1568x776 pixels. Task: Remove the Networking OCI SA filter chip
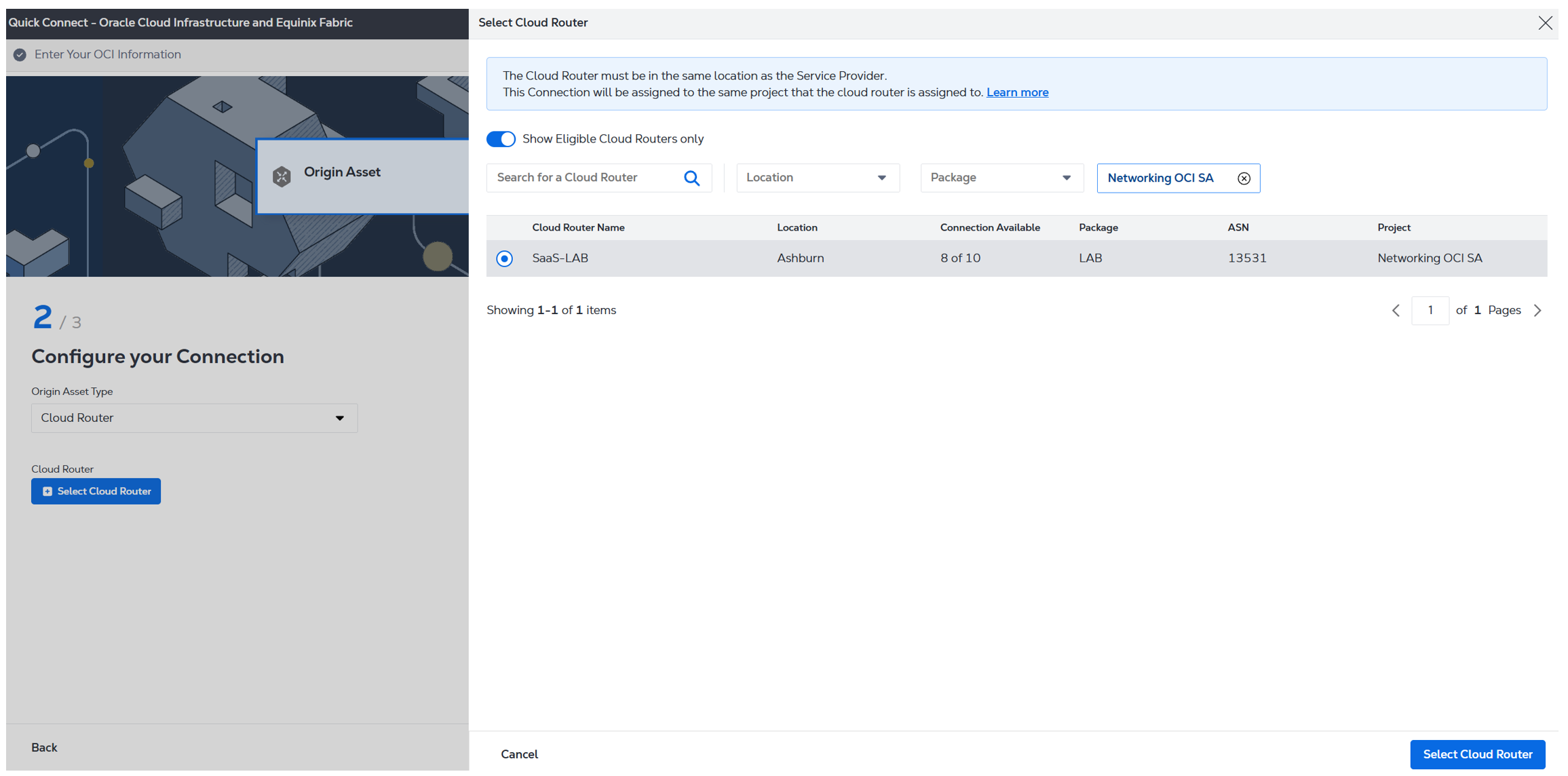tap(1244, 178)
